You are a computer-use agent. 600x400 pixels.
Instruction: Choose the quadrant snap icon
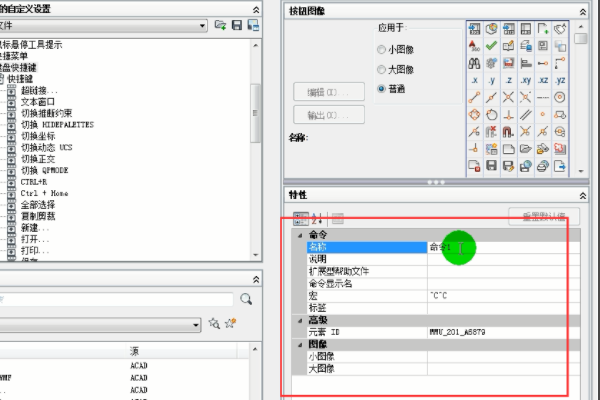coord(474,114)
